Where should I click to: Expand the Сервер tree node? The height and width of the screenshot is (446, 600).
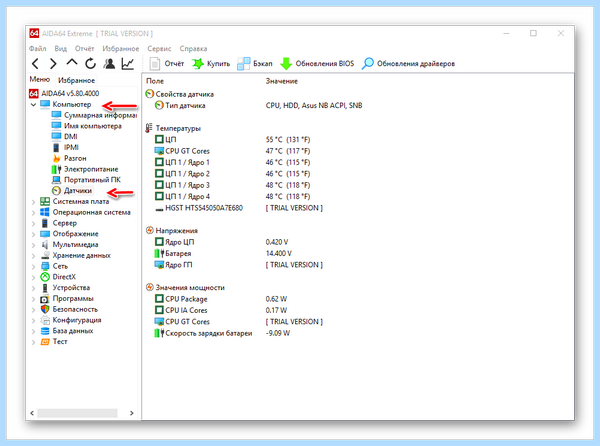(33, 223)
